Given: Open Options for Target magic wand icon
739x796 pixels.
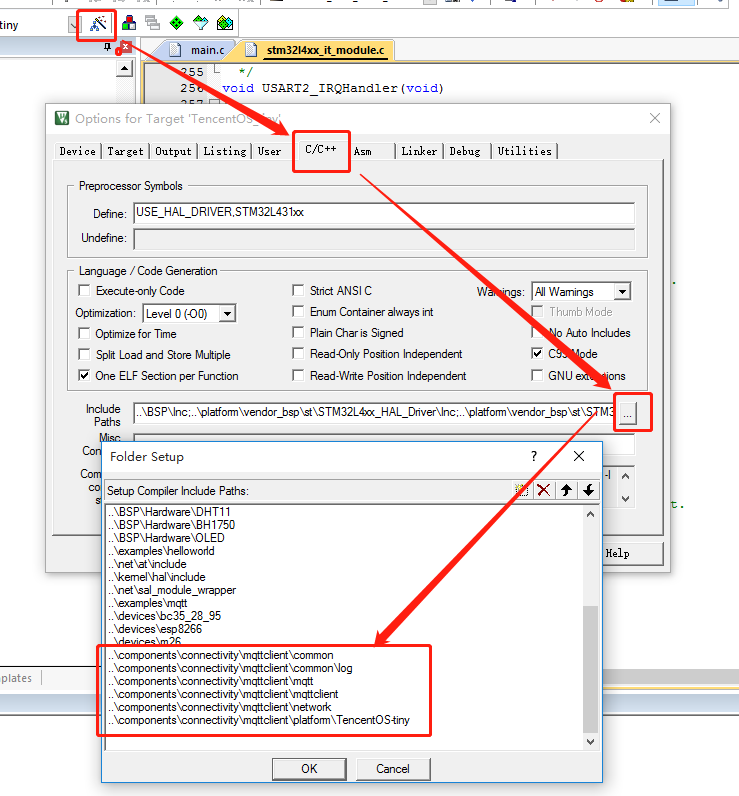Looking at the screenshot, I should 98,23.
